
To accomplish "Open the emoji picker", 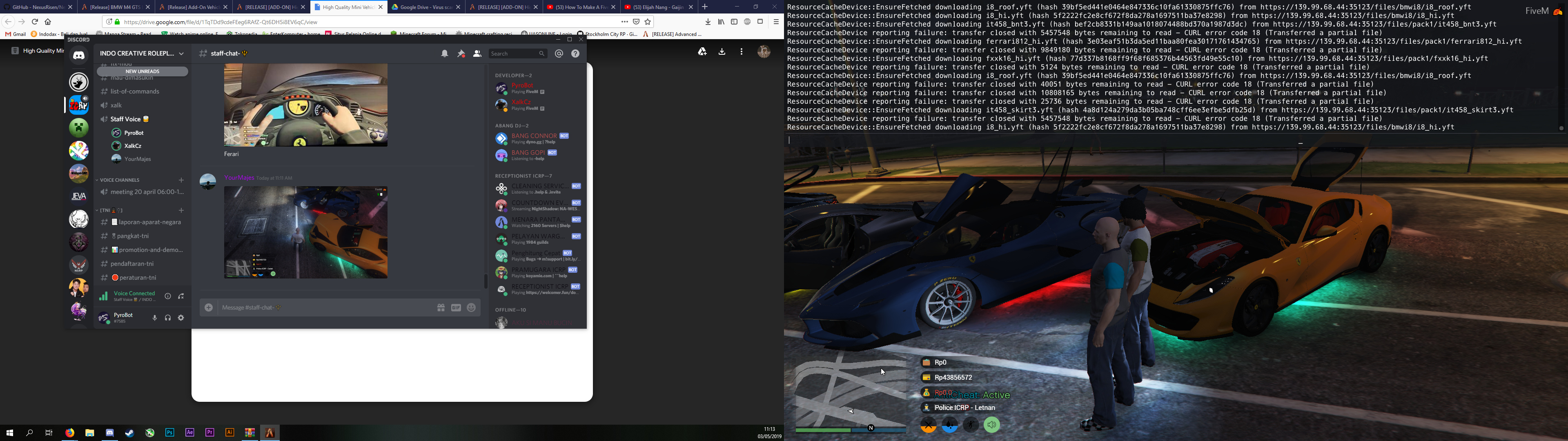I will (x=471, y=307).
